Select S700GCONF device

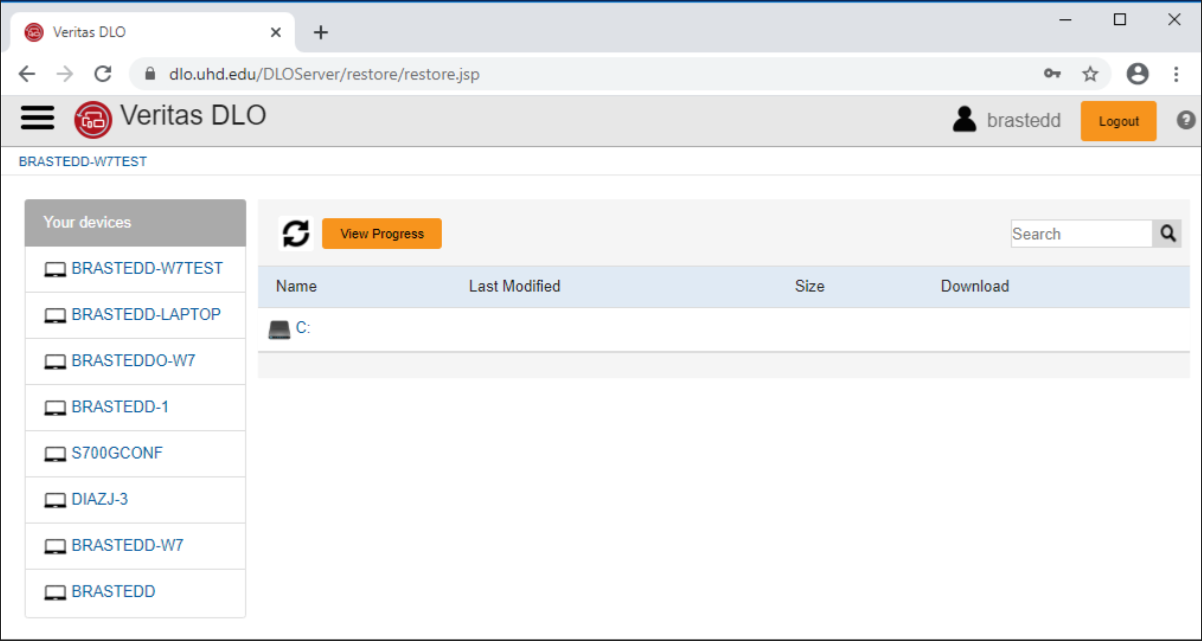coord(117,453)
